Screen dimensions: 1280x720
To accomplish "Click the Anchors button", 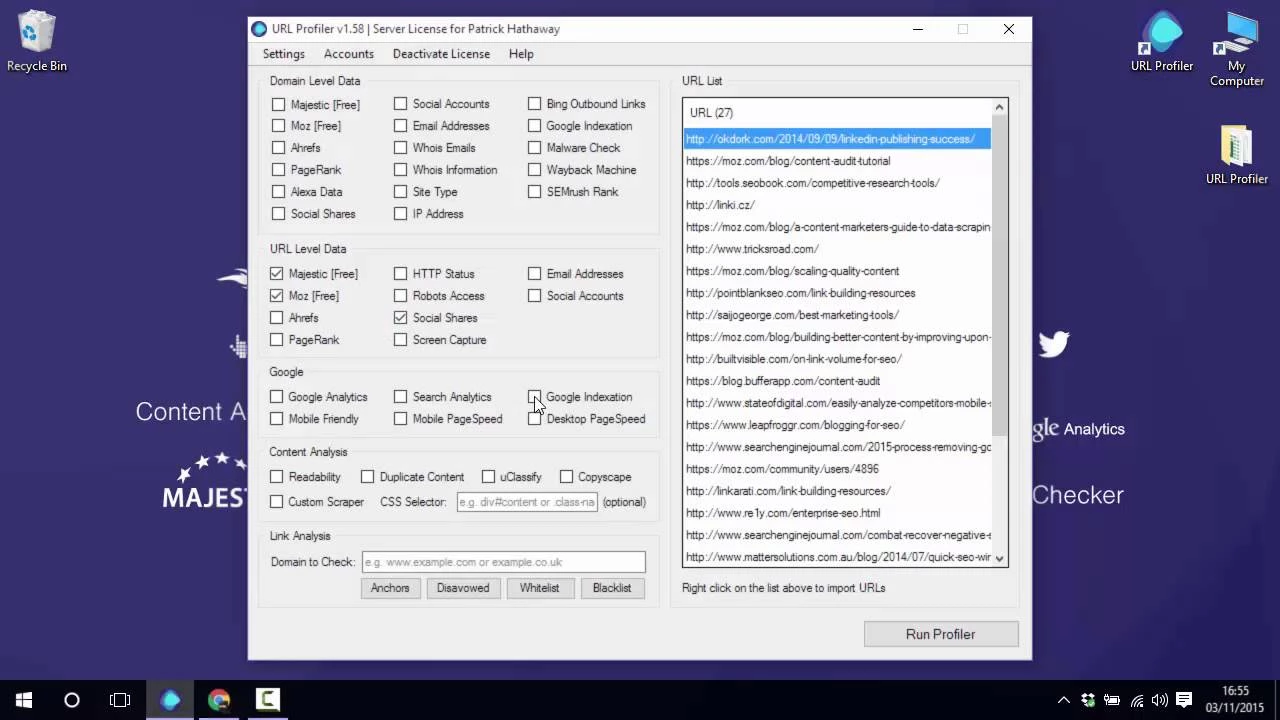I will [x=390, y=588].
